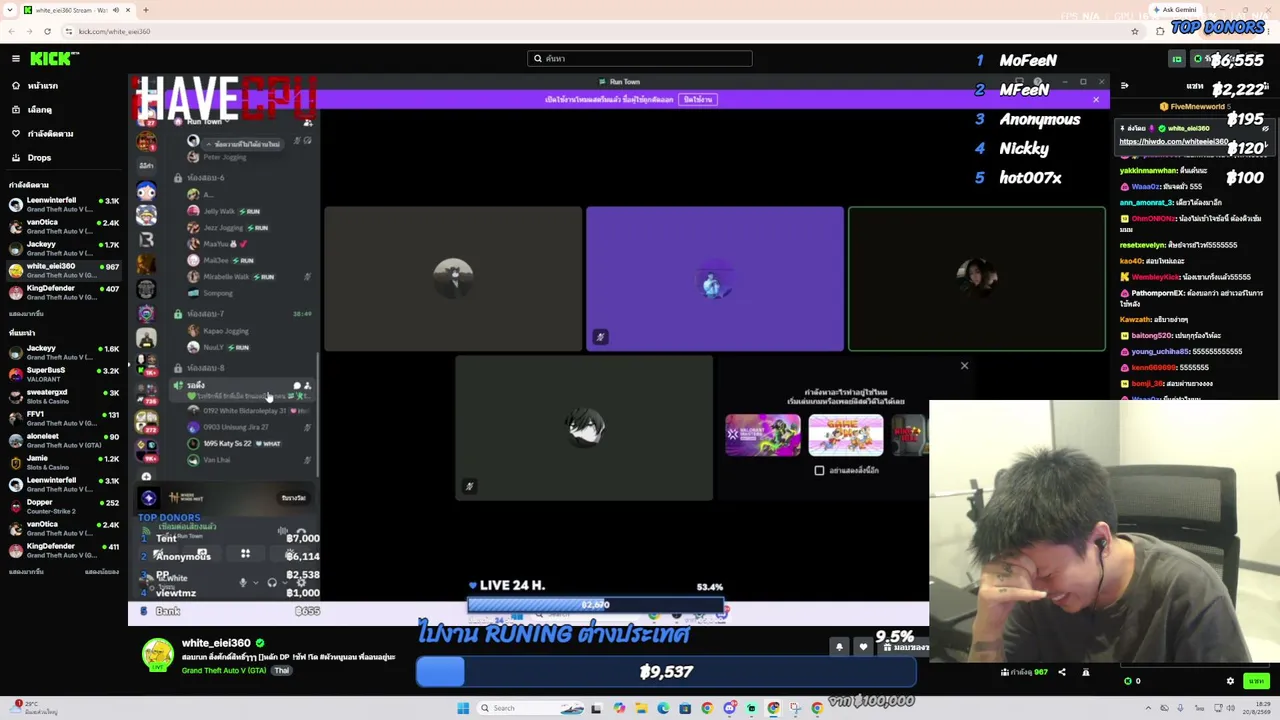Click the Ask Gemini button

click(1174, 10)
